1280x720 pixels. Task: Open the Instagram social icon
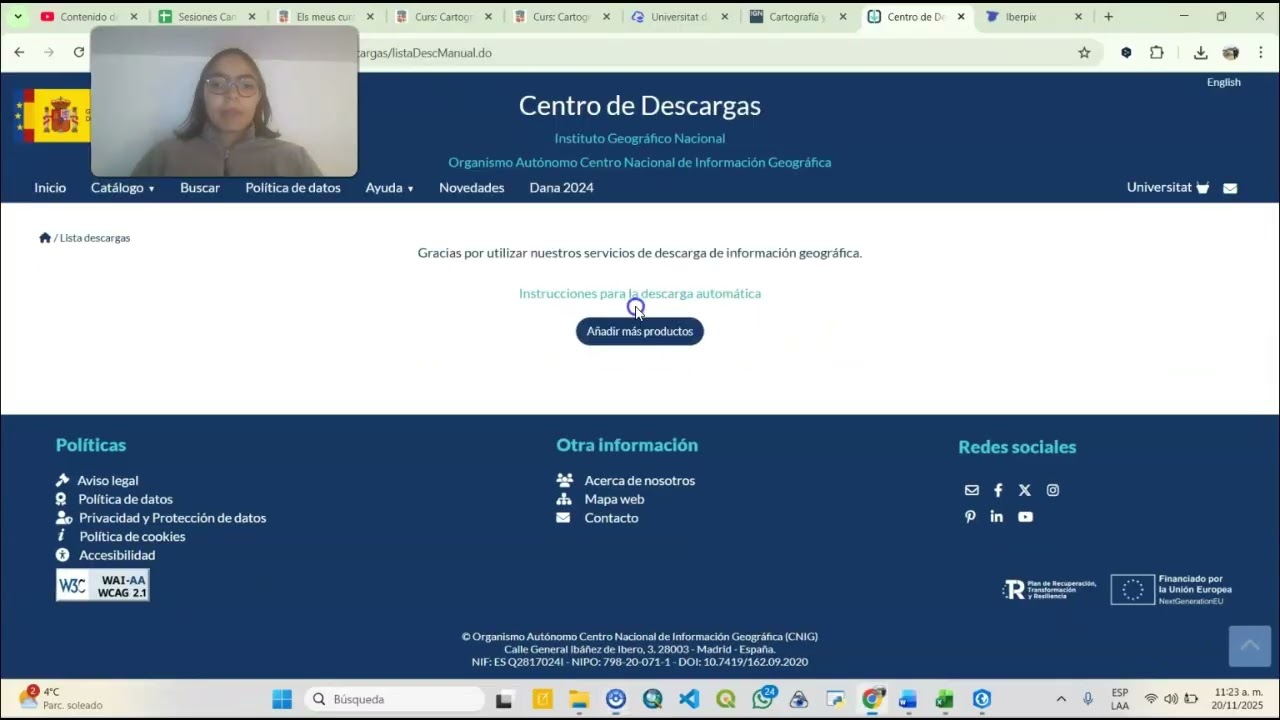(1053, 490)
